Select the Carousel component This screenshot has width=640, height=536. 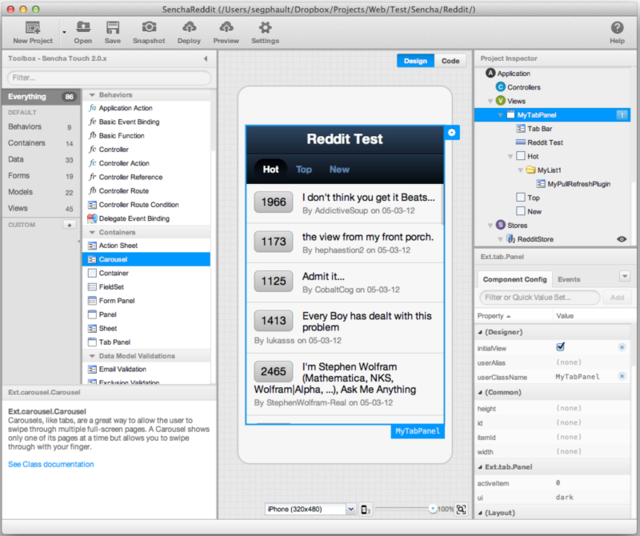[147, 259]
